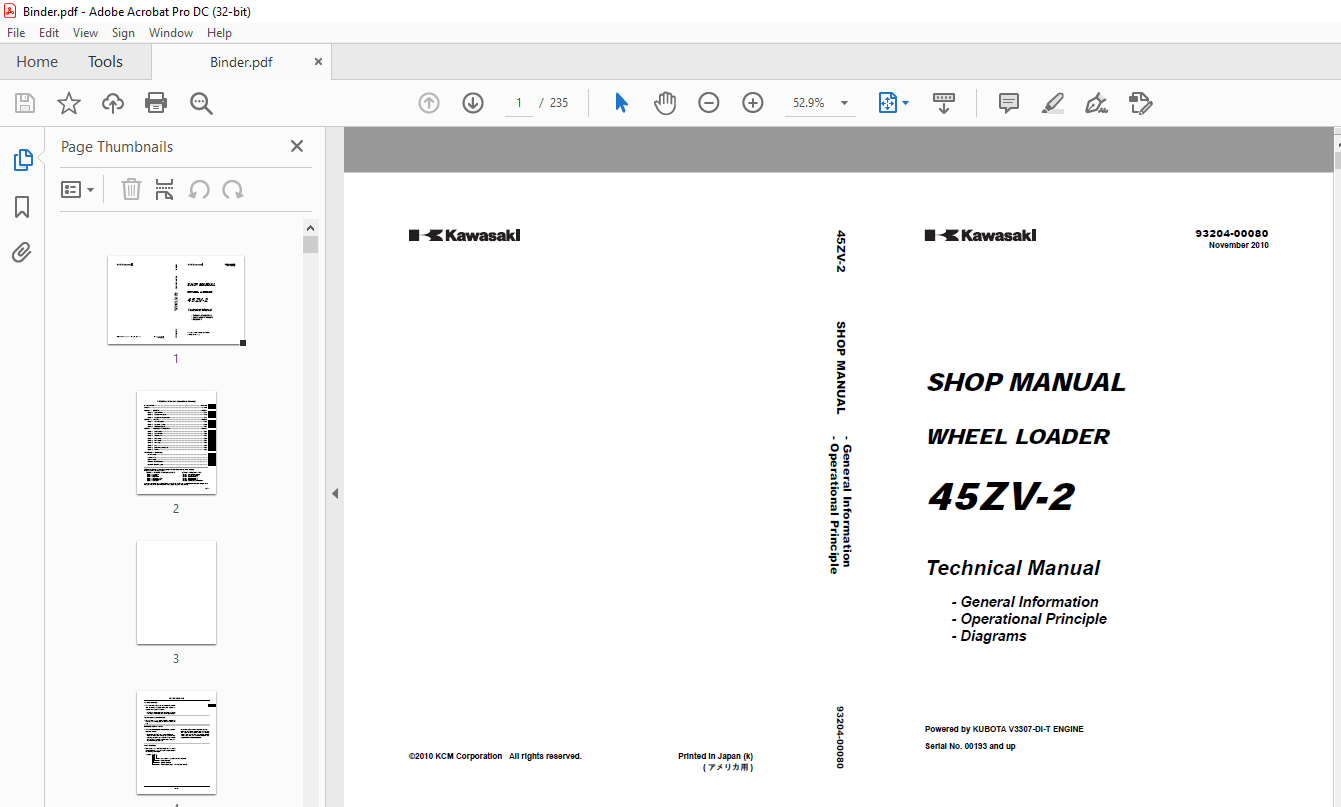Open the Sign menu
The image size is (1341, 807).
[x=123, y=33]
